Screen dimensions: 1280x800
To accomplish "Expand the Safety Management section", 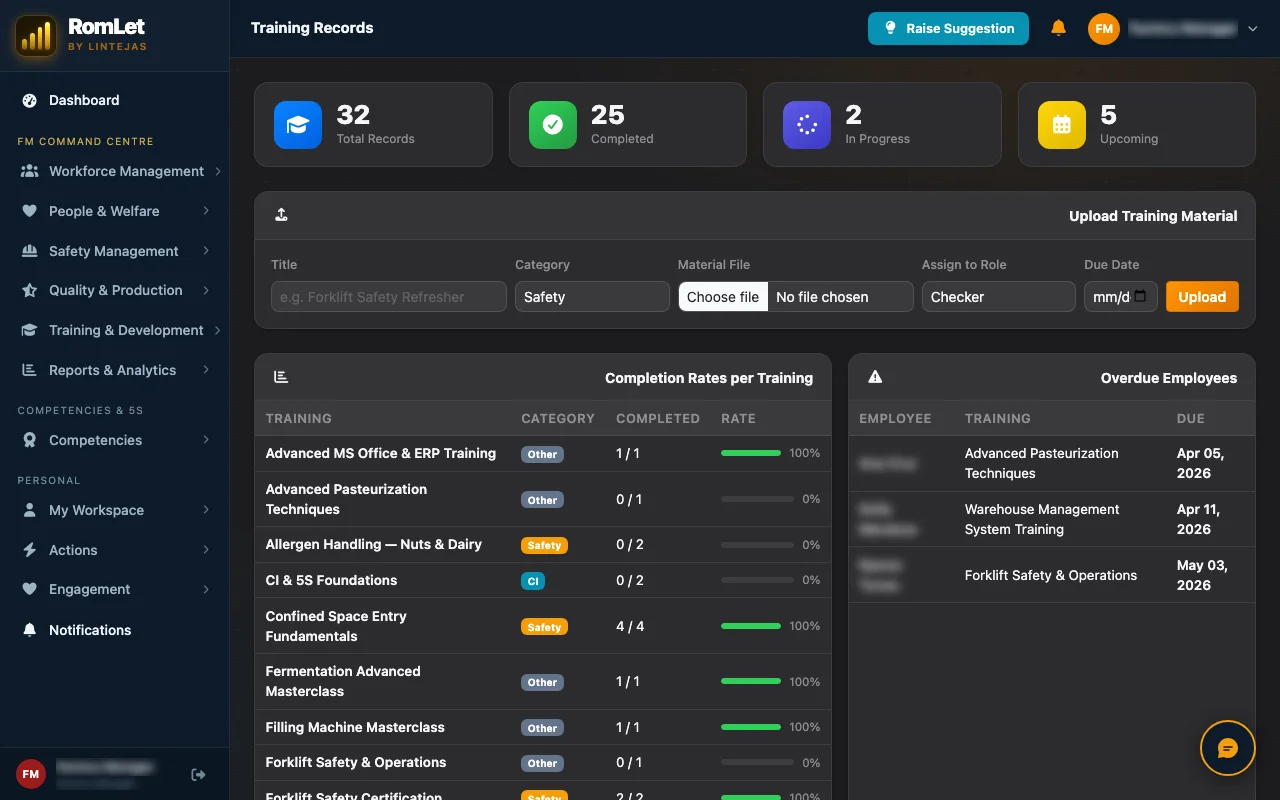I will coord(115,251).
